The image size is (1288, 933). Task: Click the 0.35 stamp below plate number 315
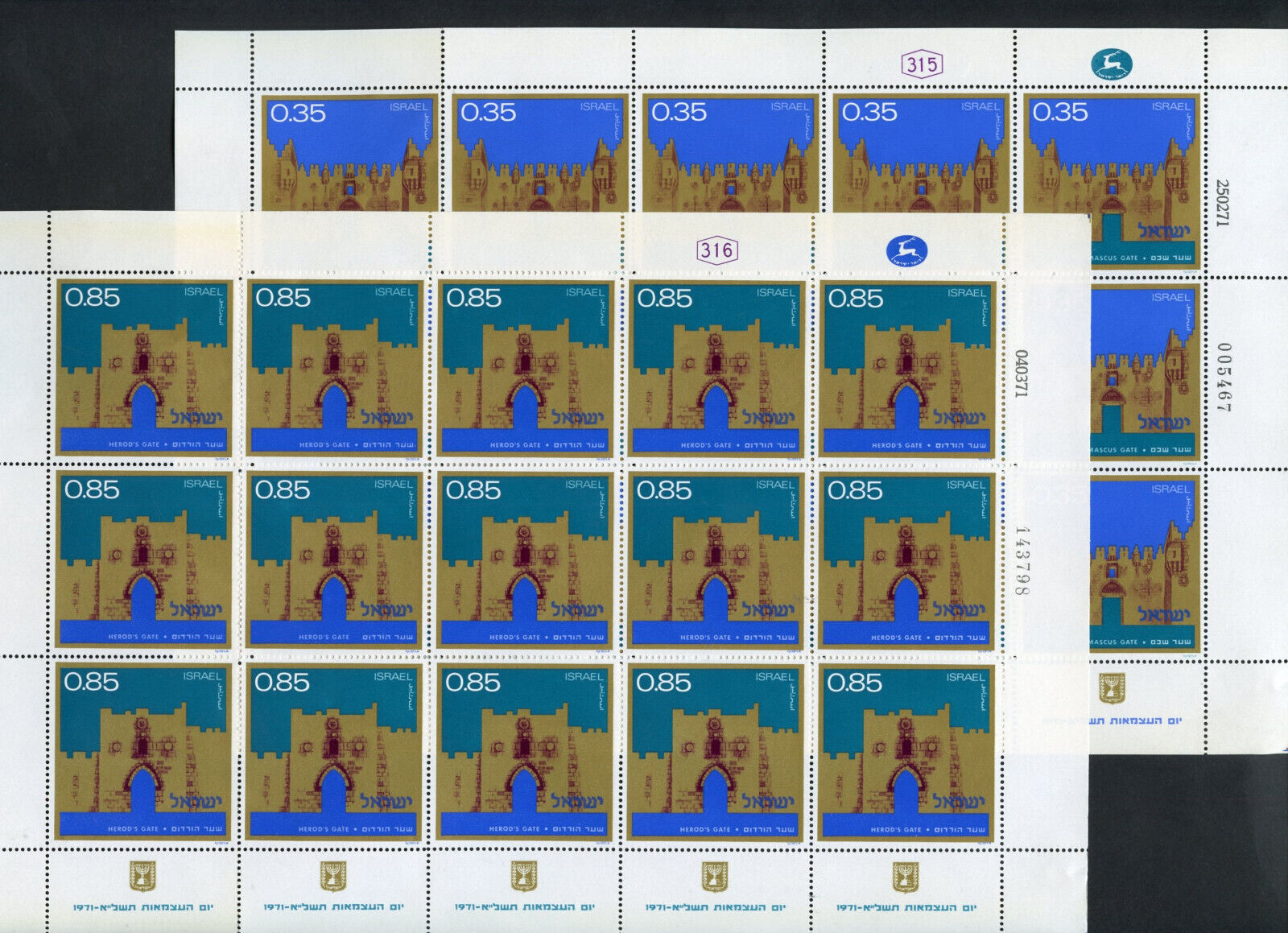[x=921, y=153]
